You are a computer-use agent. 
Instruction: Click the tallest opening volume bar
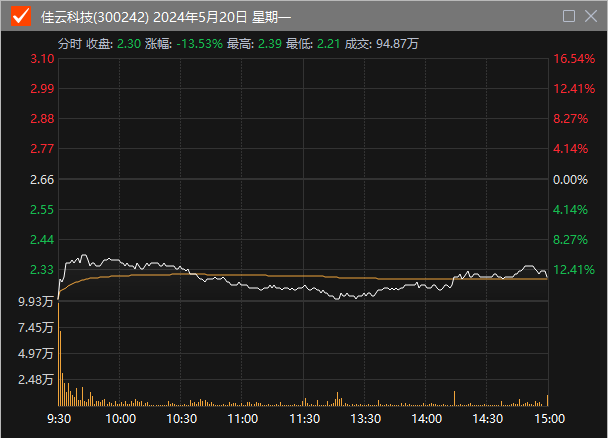pyautogui.click(x=59, y=354)
